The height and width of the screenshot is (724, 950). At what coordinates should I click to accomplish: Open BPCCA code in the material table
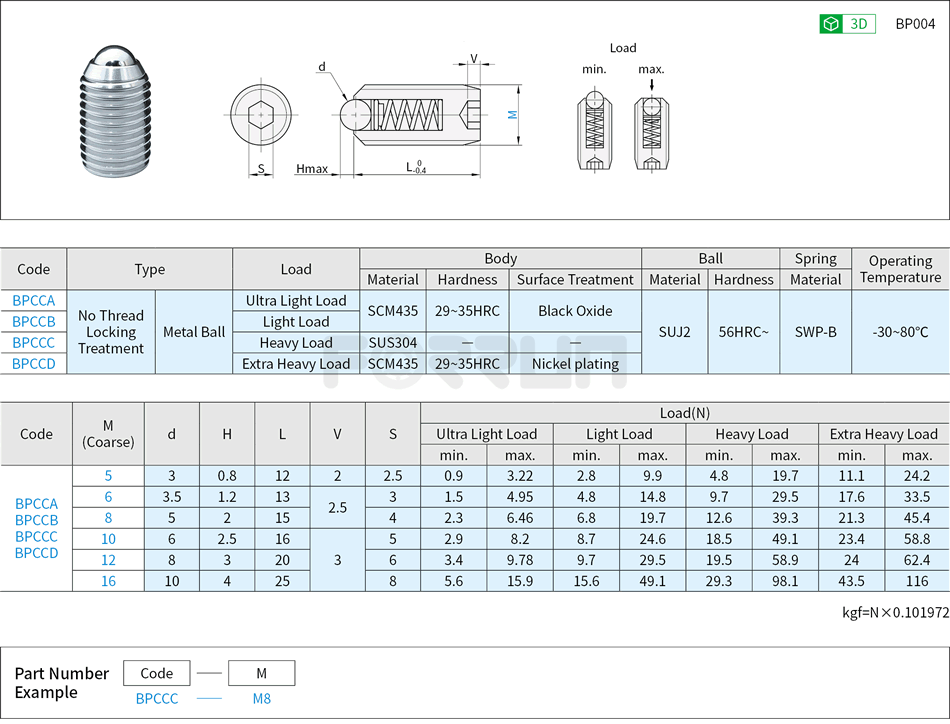click(34, 300)
